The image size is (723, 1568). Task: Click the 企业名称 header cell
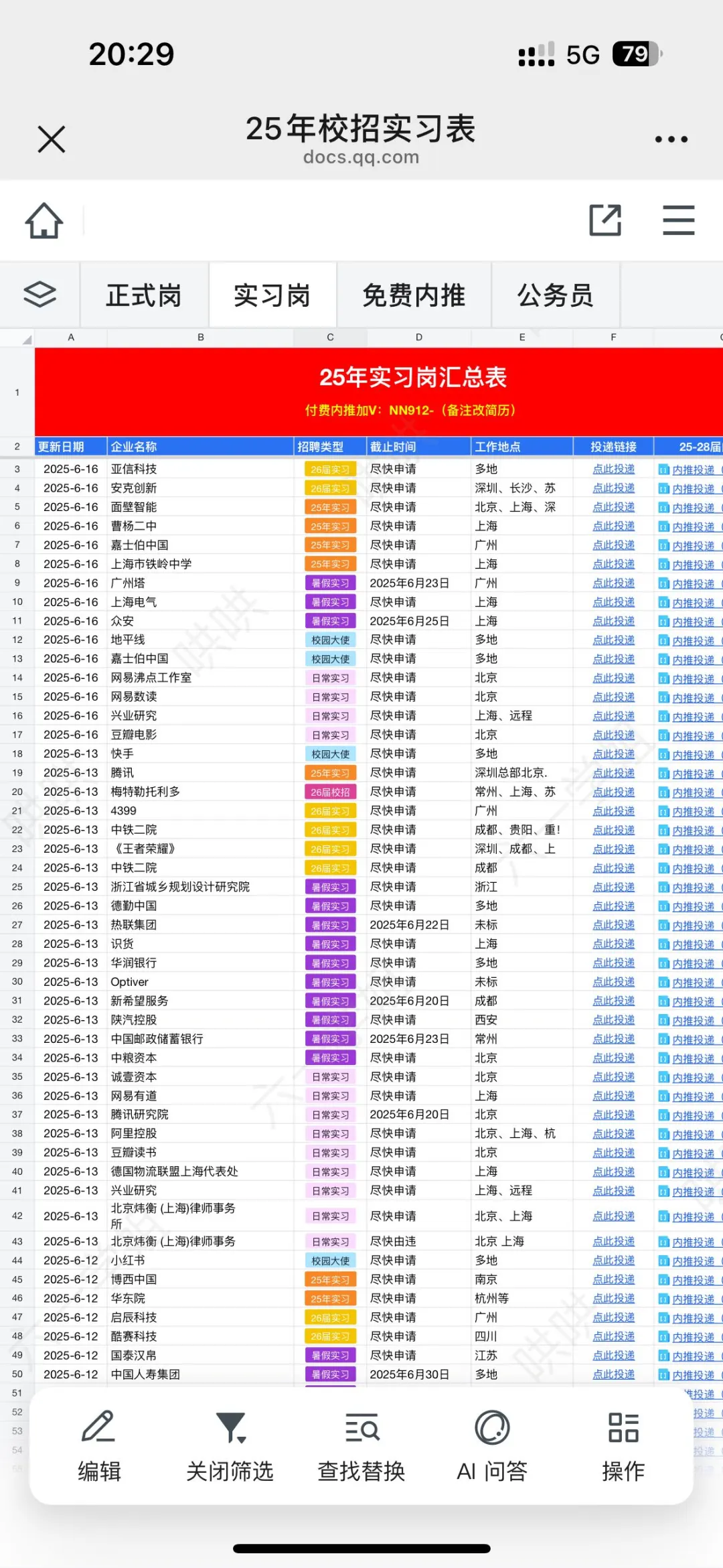(201, 447)
